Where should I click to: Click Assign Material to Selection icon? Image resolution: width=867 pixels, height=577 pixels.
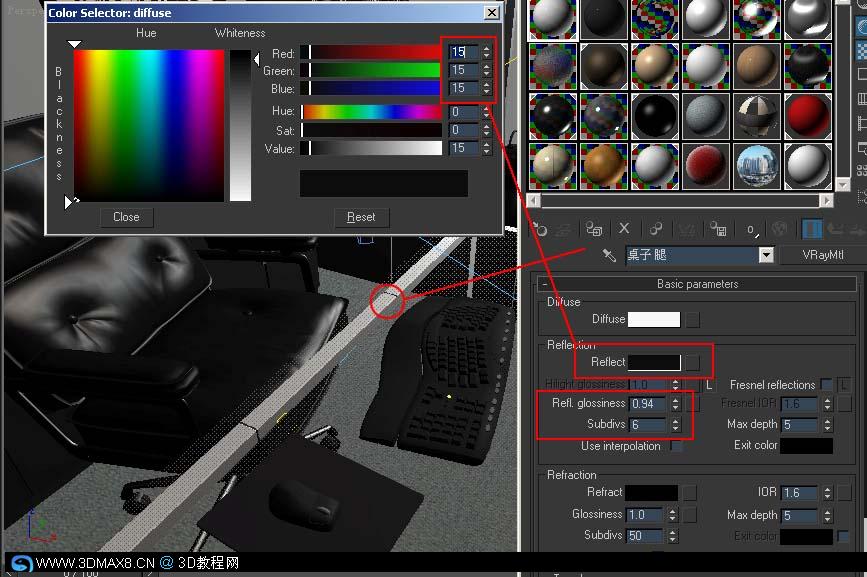pyautogui.click(x=594, y=229)
